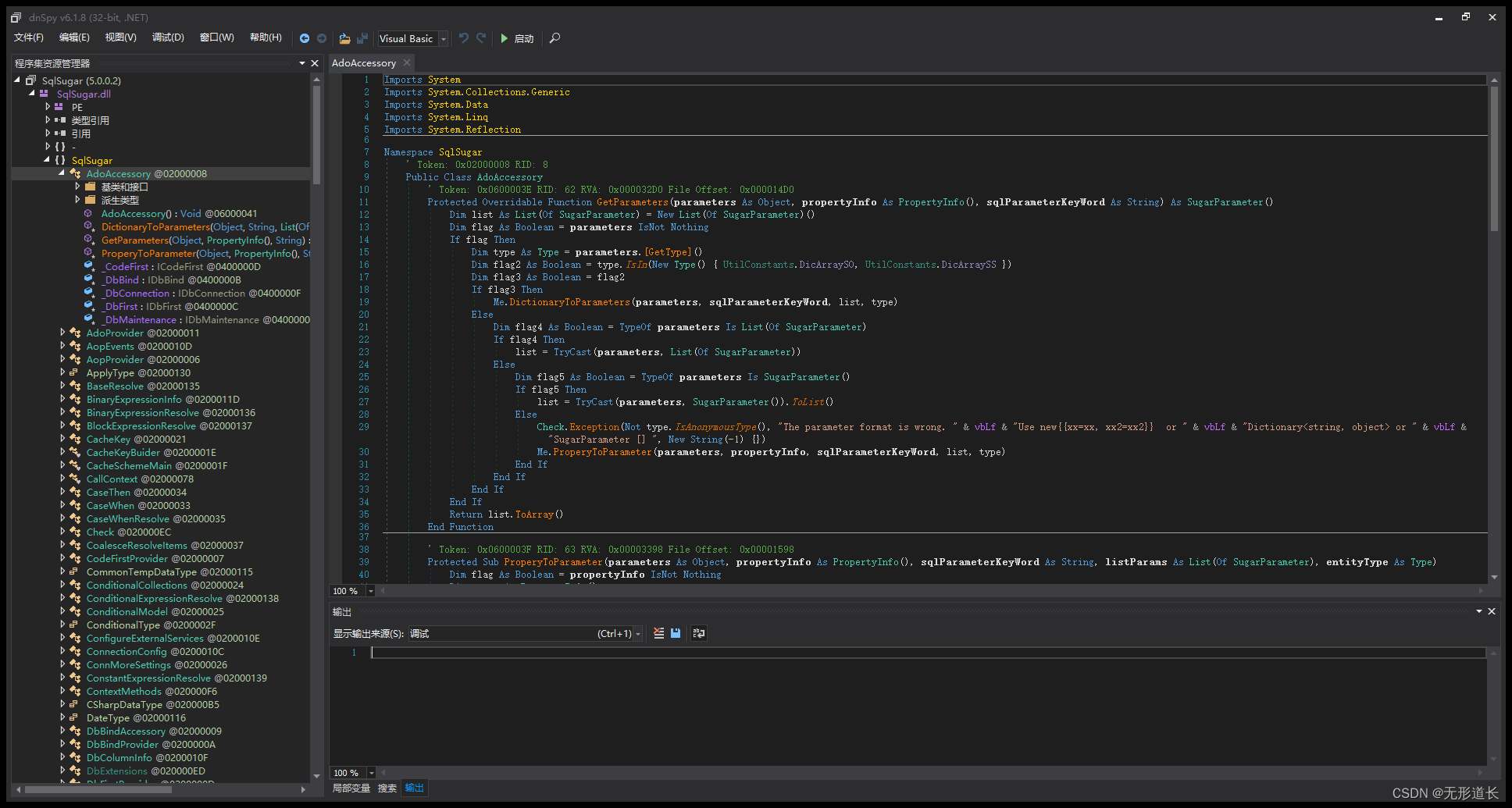
Task: Click the 启动 start button label
Action: pos(524,38)
